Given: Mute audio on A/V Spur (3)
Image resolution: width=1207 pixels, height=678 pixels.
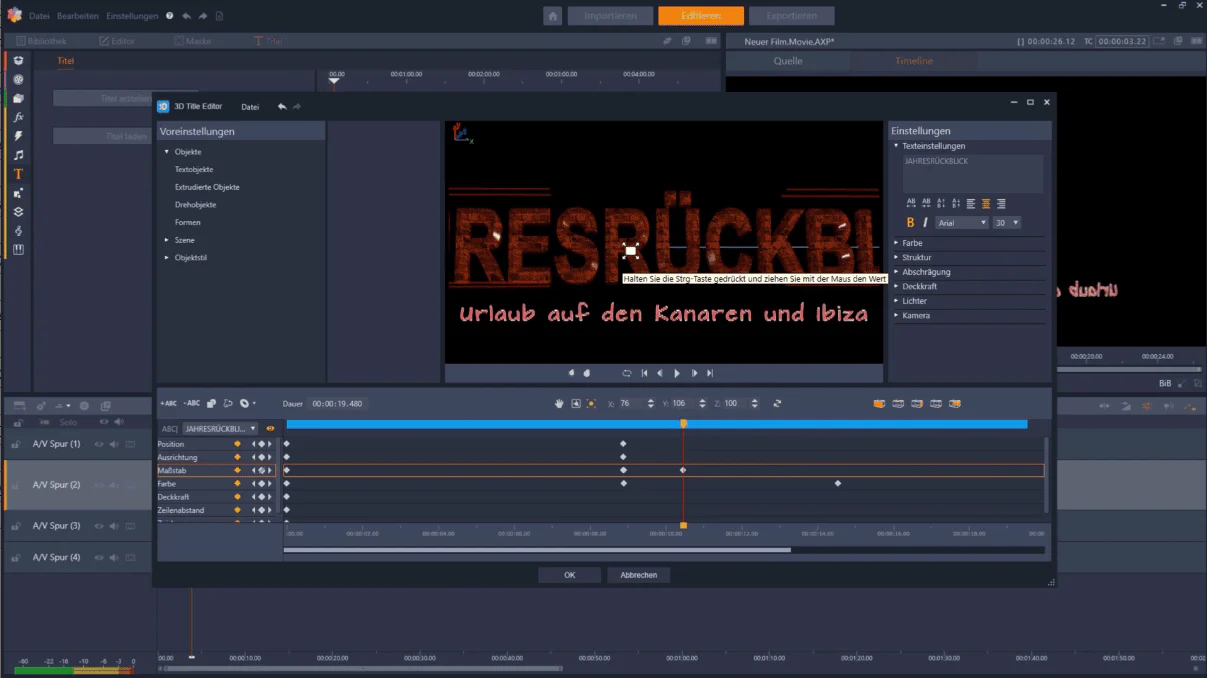Looking at the screenshot, I should (114, 526).
